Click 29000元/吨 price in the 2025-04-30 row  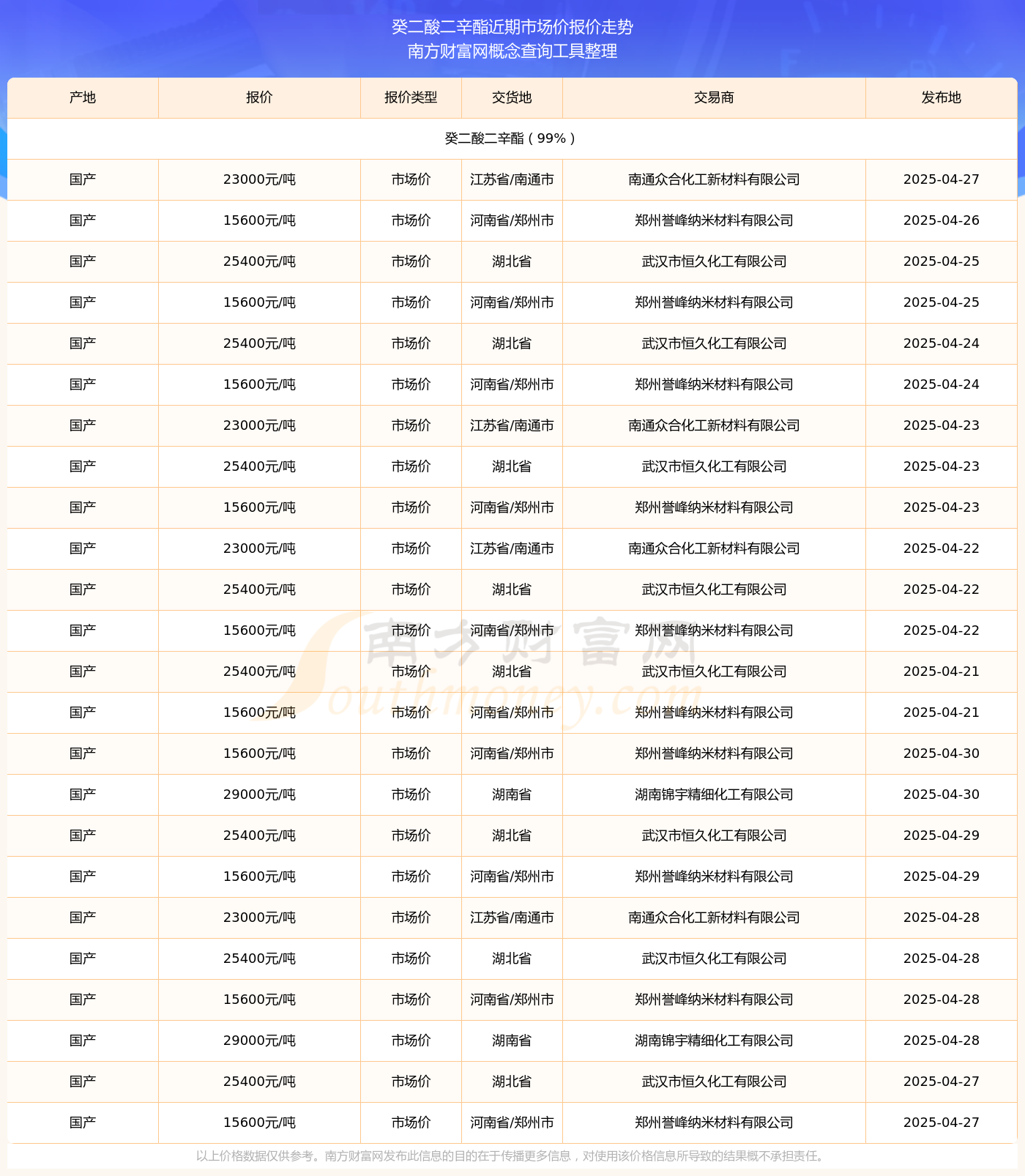259,794
